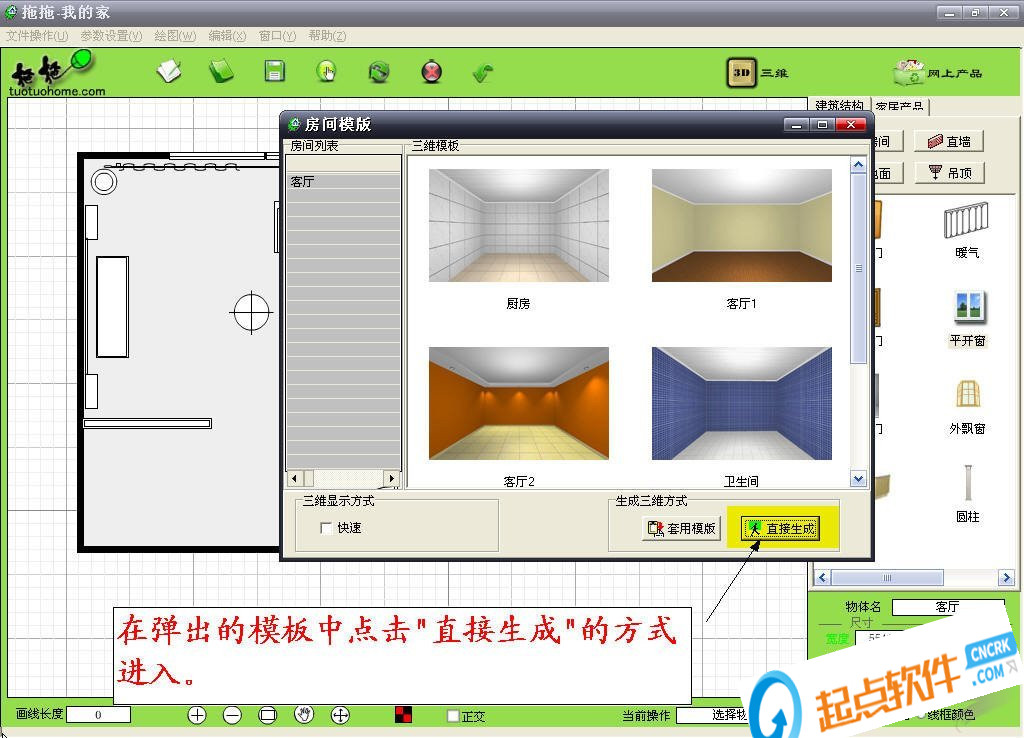Open the 参数设置 menu
The width and height of the screenshot is (1024, 738).
(111, 36)
